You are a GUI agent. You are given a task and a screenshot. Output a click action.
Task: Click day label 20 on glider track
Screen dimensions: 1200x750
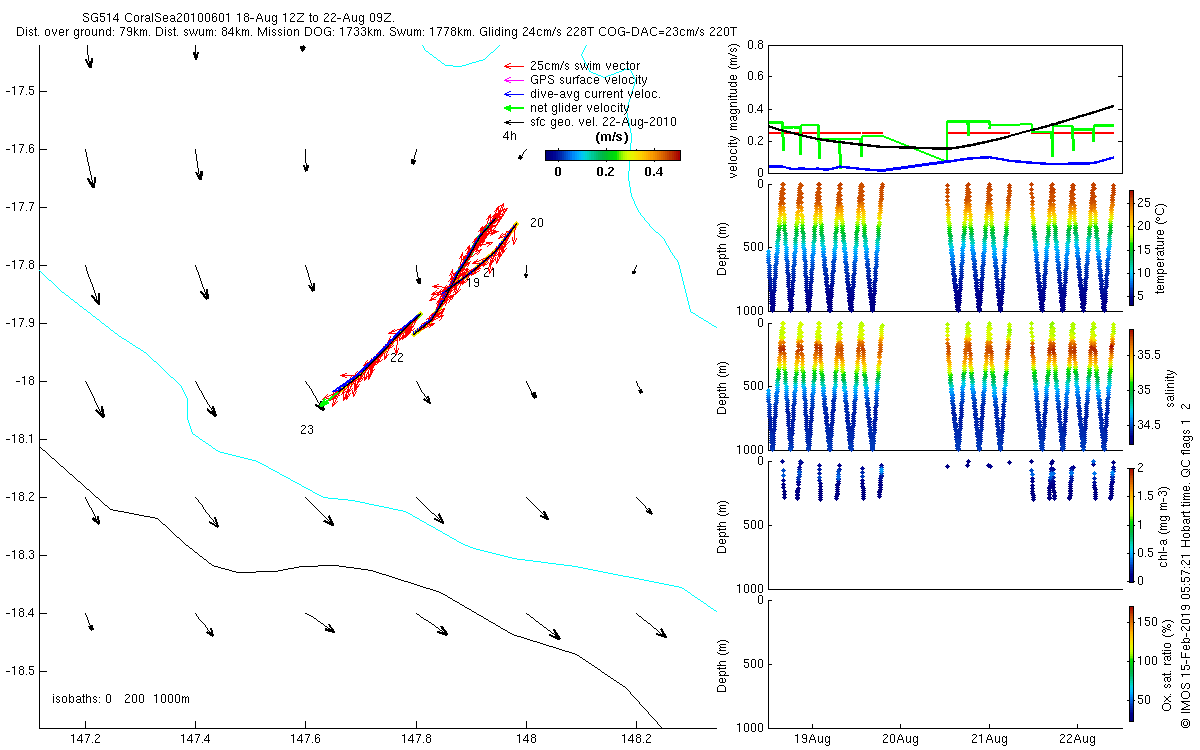pos(537,223)
